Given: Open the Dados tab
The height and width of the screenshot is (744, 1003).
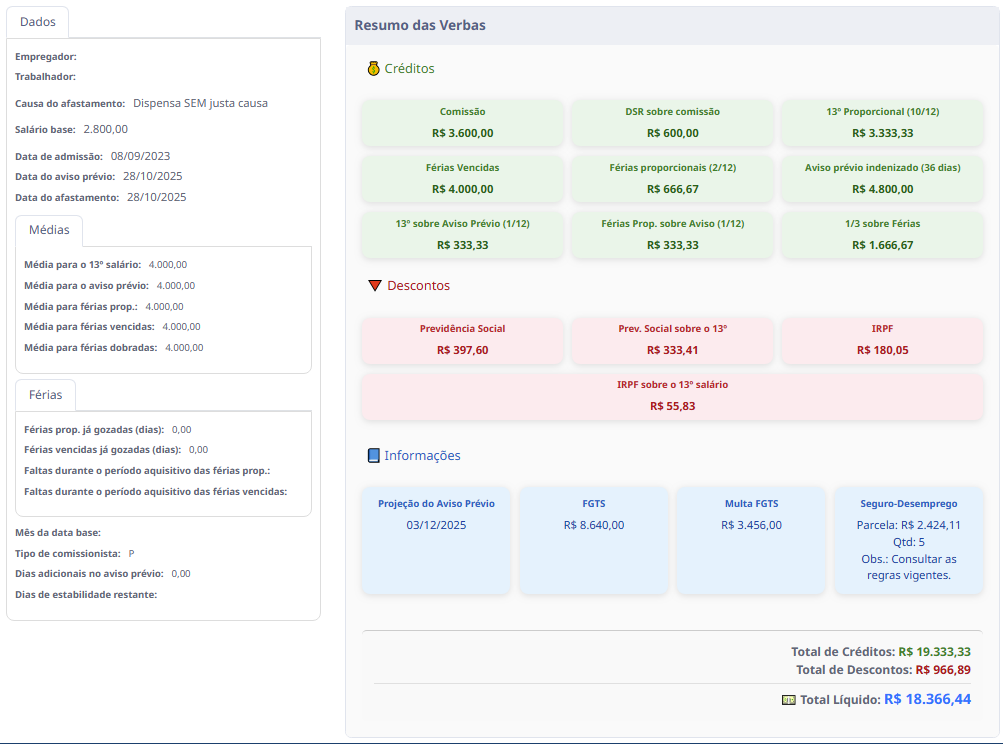Looking at the screenshot, I should (x=38, y=22).
